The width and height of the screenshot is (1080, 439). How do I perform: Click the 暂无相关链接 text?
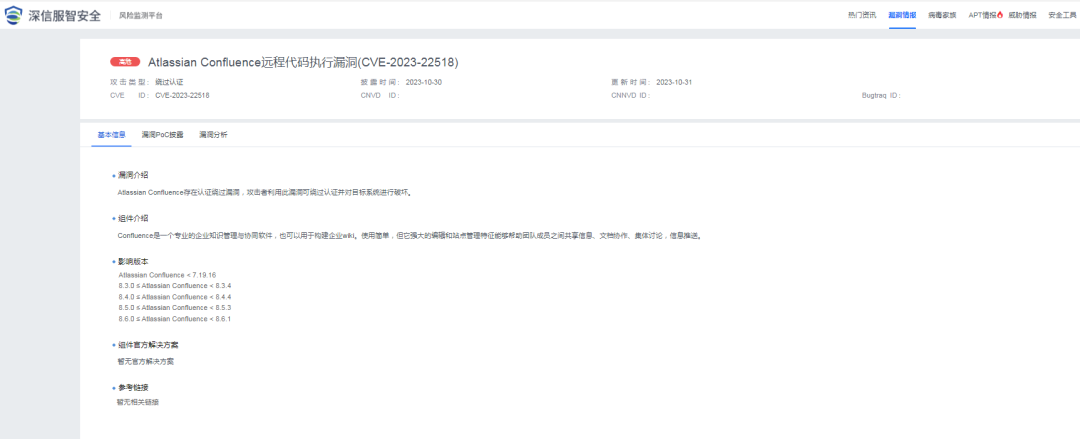coord(138,402)
